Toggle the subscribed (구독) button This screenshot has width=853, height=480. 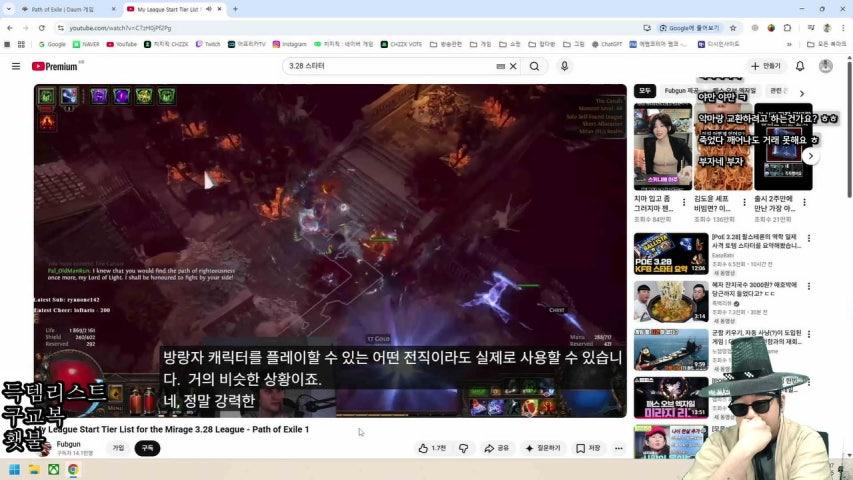(x=147, y=448)
